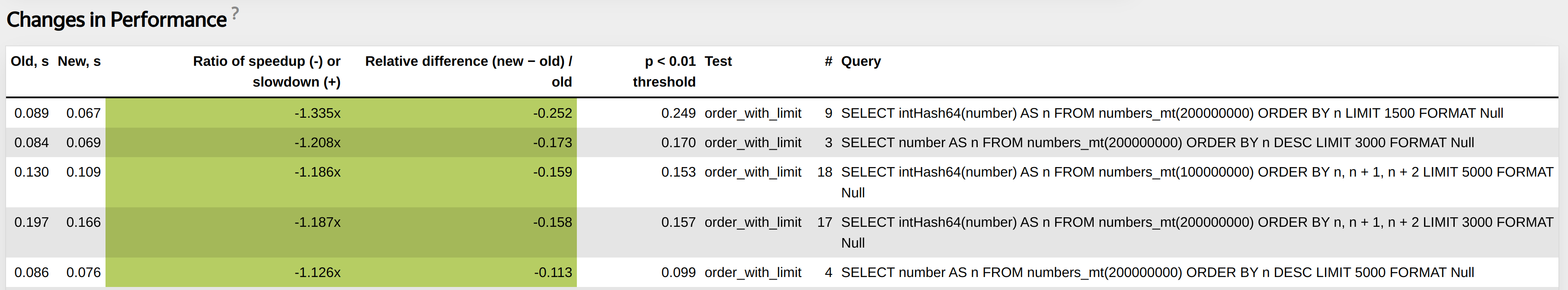
Task: Sort by the "Test" column header
Action: (718, 61)
